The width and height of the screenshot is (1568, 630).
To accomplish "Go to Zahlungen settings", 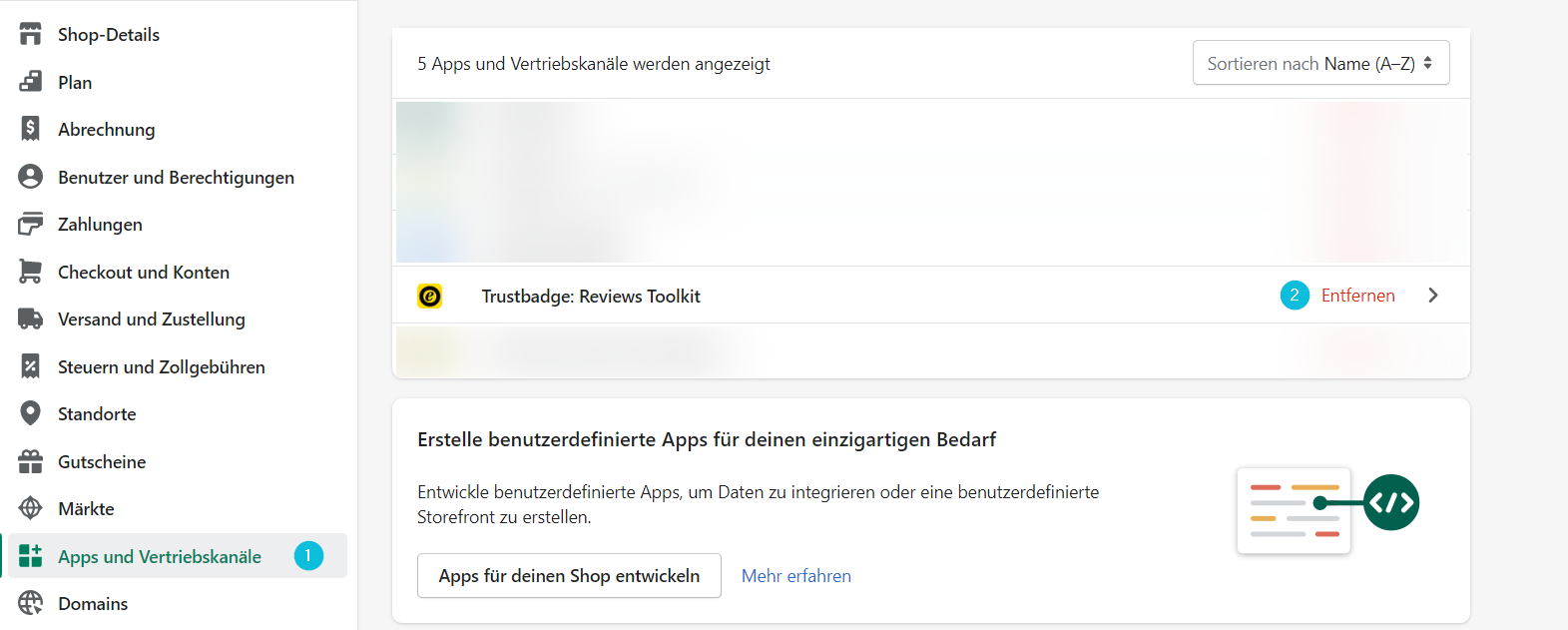I will coord(100,225).
